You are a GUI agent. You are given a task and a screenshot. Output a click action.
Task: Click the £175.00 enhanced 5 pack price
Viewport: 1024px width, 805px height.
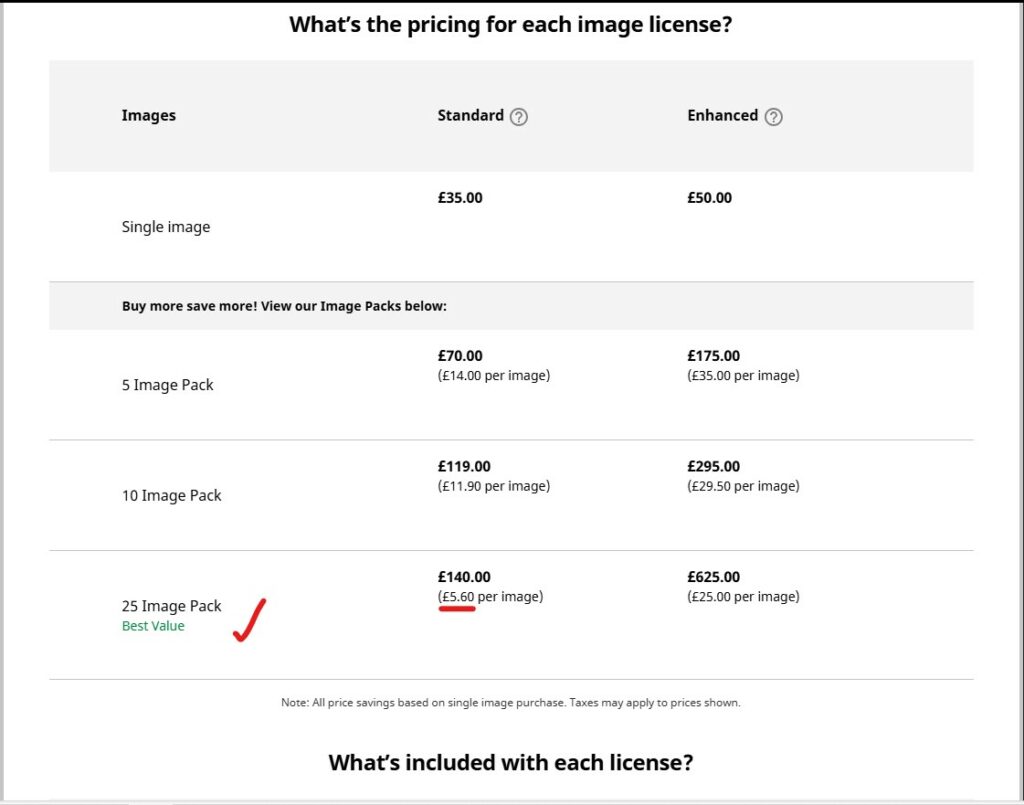713,356
